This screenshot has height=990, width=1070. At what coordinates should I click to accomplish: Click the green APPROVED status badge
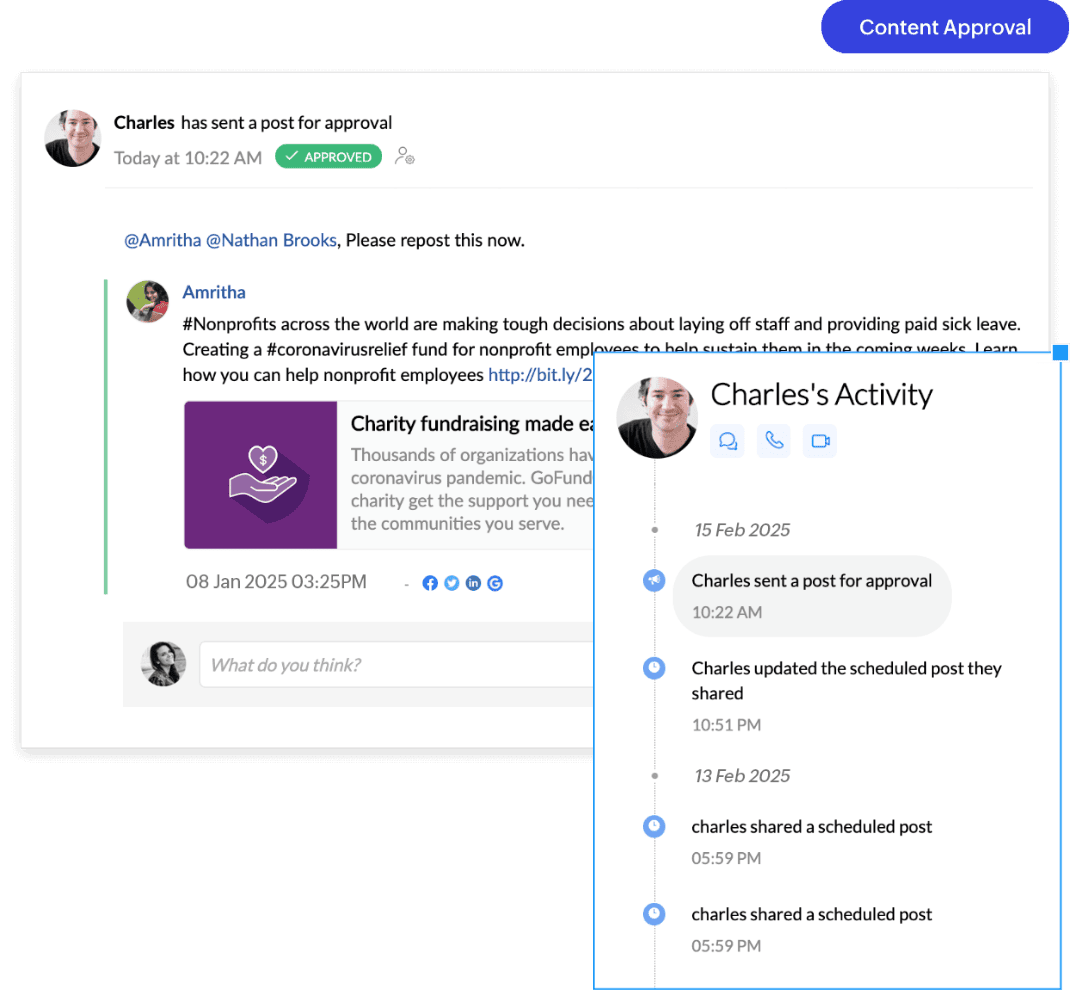click(x=328, y=157)
